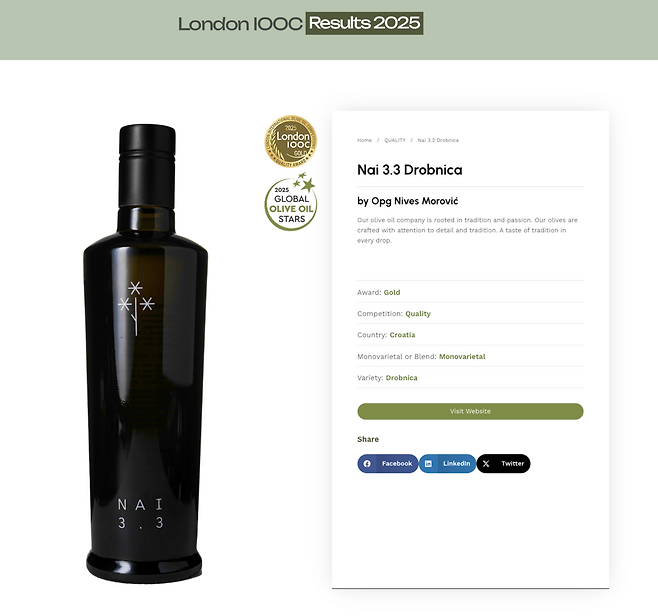Click the LinkedIn icon in share row
This screenshot has width=658, height=616.
point(428,464)
